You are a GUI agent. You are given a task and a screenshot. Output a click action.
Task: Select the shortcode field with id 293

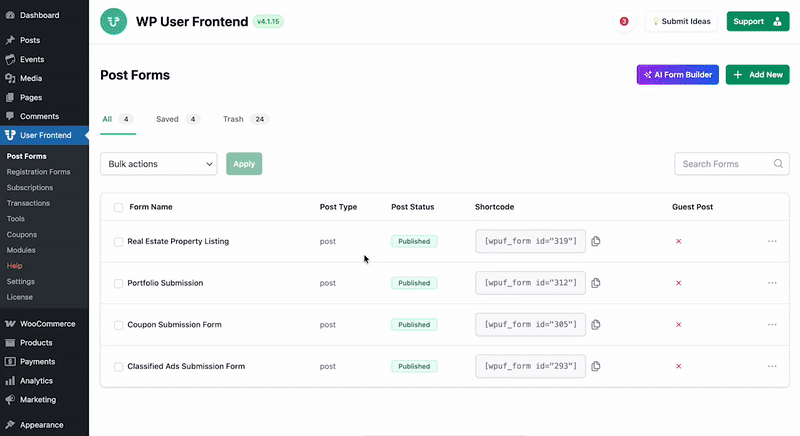[x=530, y=366]
